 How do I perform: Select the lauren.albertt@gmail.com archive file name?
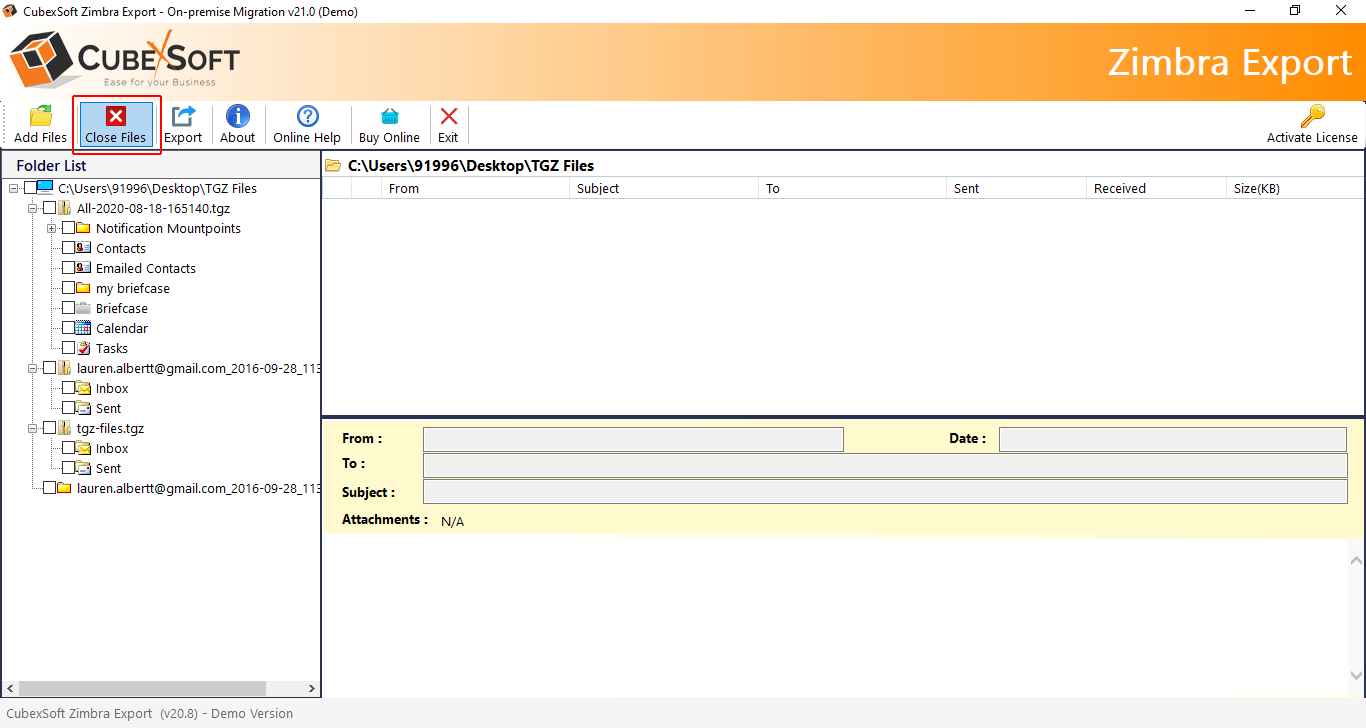[198, 368]
